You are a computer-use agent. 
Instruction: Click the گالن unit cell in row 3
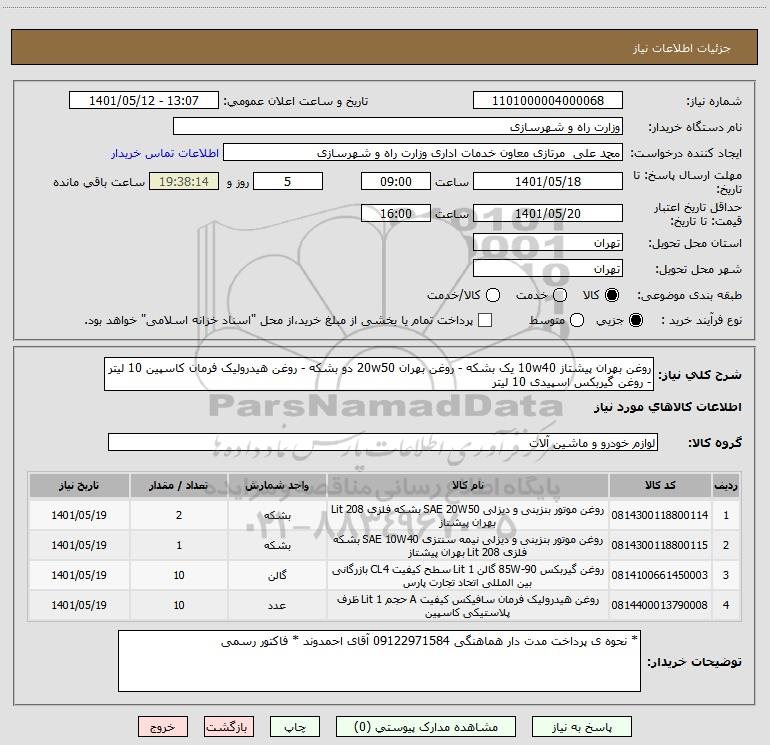click(x=277, y=575)
